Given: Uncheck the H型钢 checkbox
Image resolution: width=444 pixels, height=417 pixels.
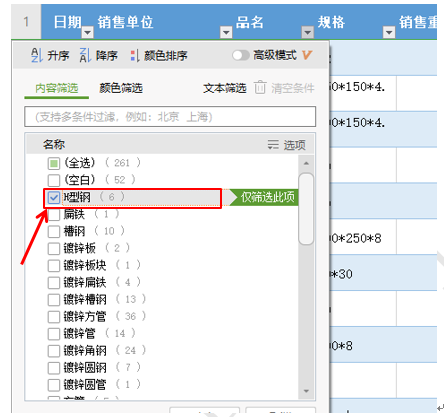Looking at the screenshot, I should pyautogui.click(x=54, y=198).
